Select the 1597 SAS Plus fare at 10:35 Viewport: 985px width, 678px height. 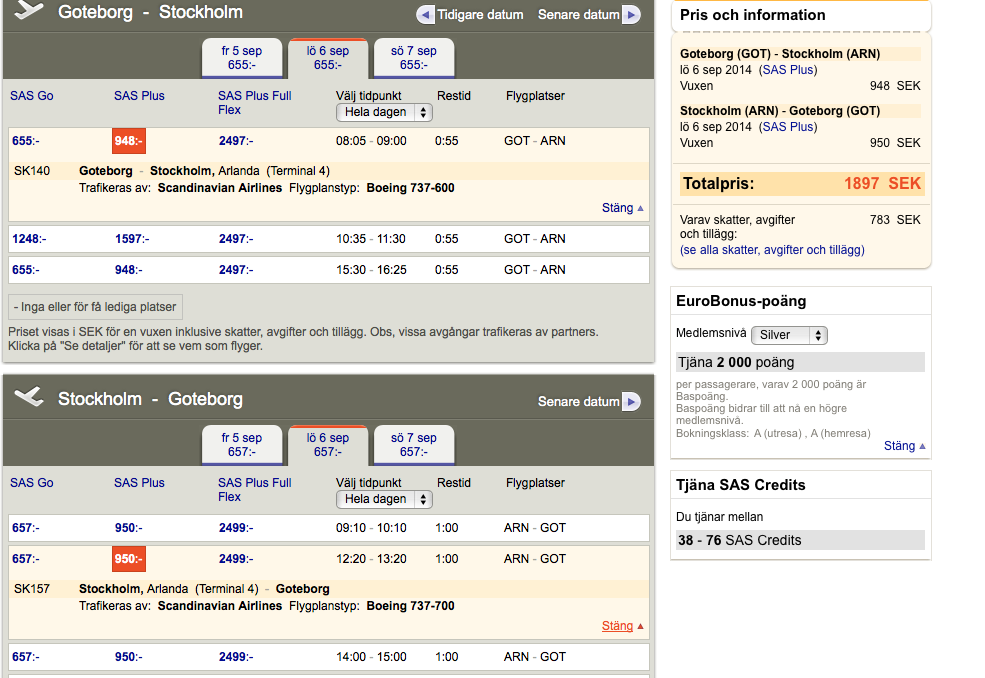pos(130,239)
